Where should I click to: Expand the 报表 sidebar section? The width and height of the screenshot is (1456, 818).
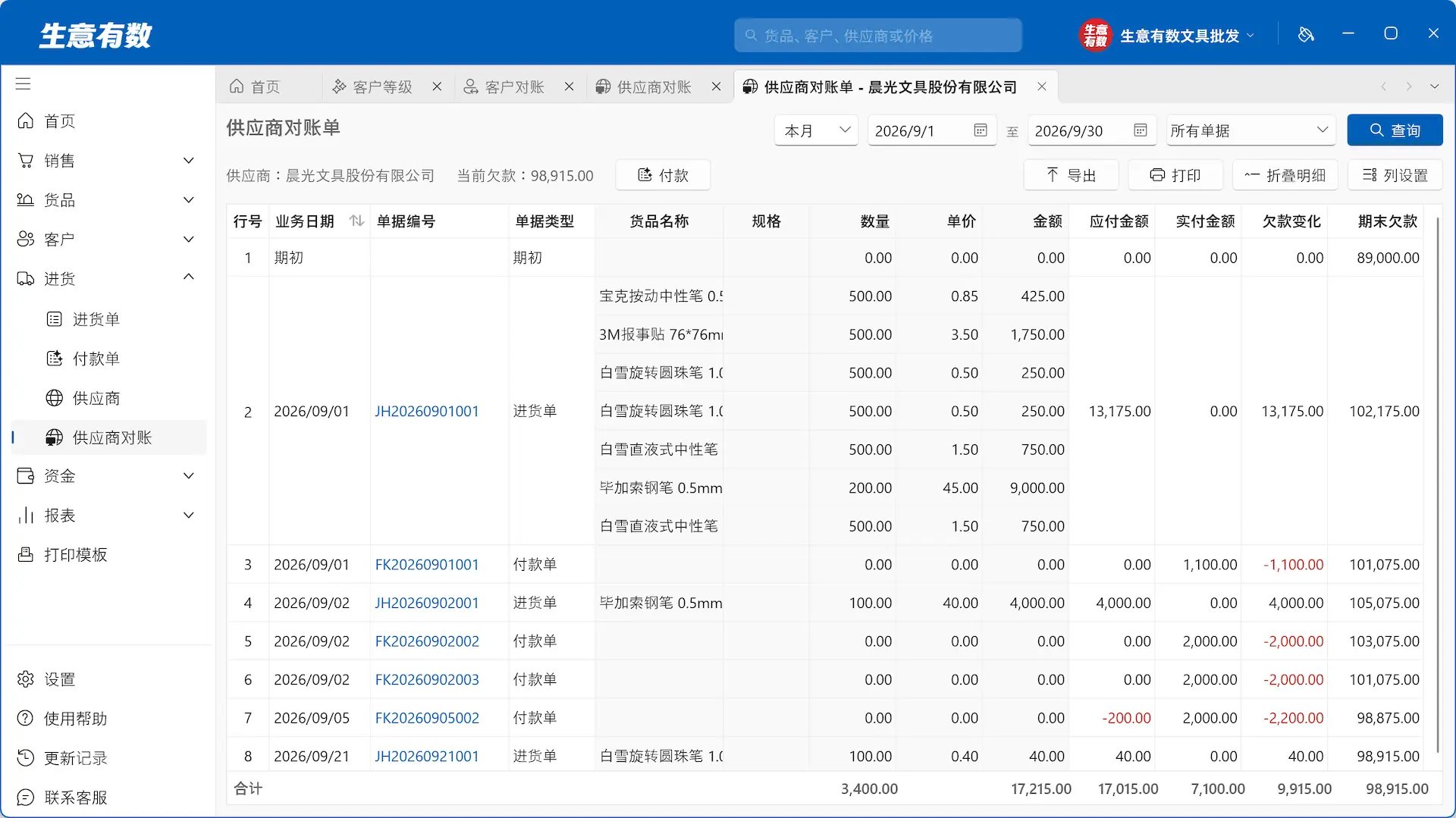pyautogui.click(x=108, y=516)
